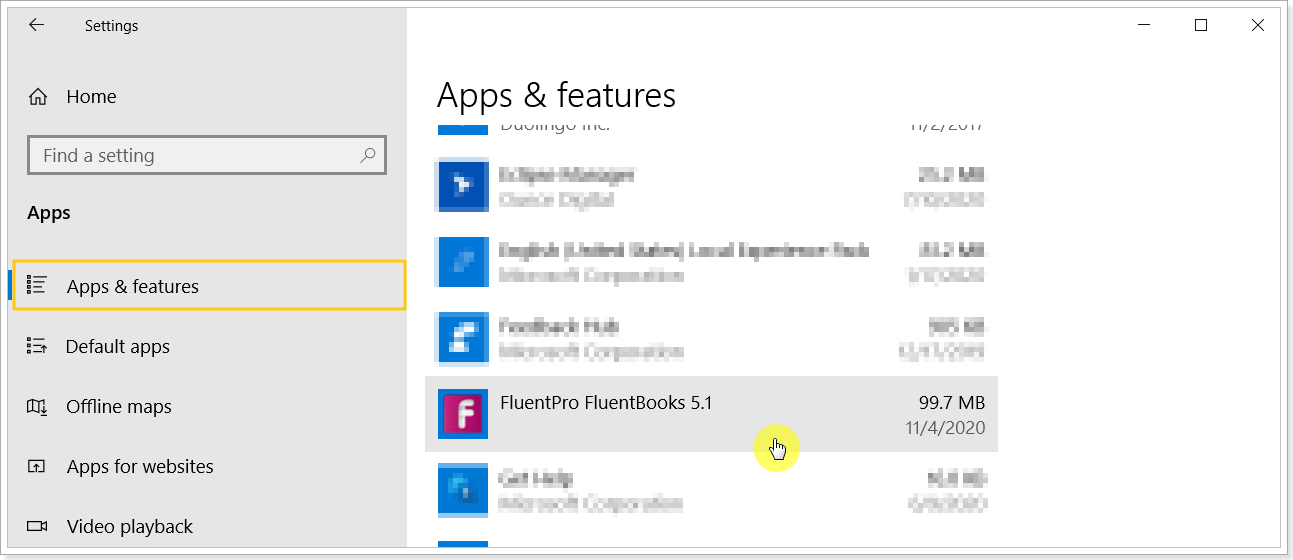Click the Video playback camera icon
The height and width of the screenshot is (560, 1293).
coord(37,526)
